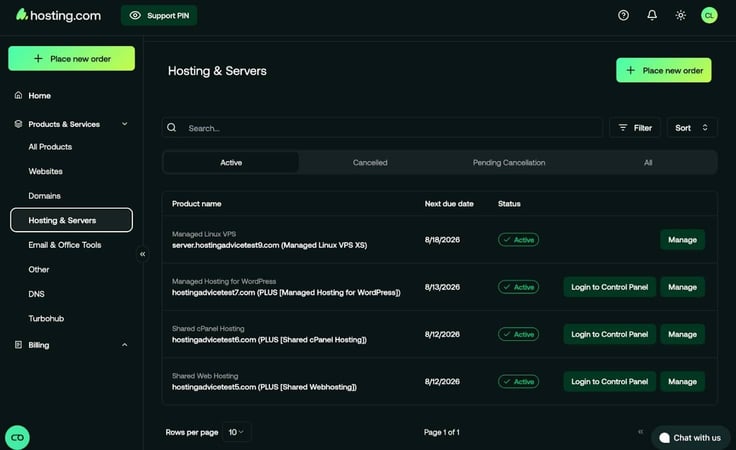Open Websites in sidebar

point(46,171)
